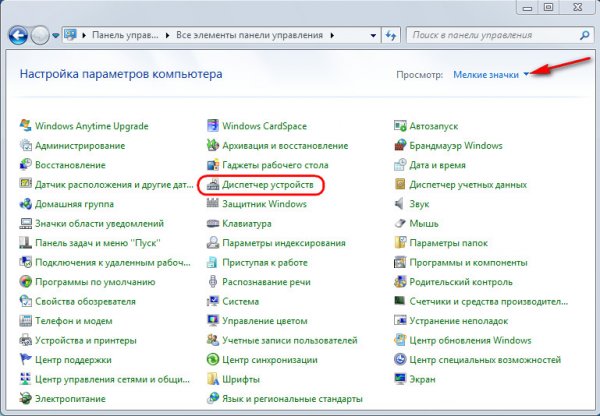The width and height of the screenshot is (600, 416).
Task: Click the Электропитание icon
Action: point(26,398)
